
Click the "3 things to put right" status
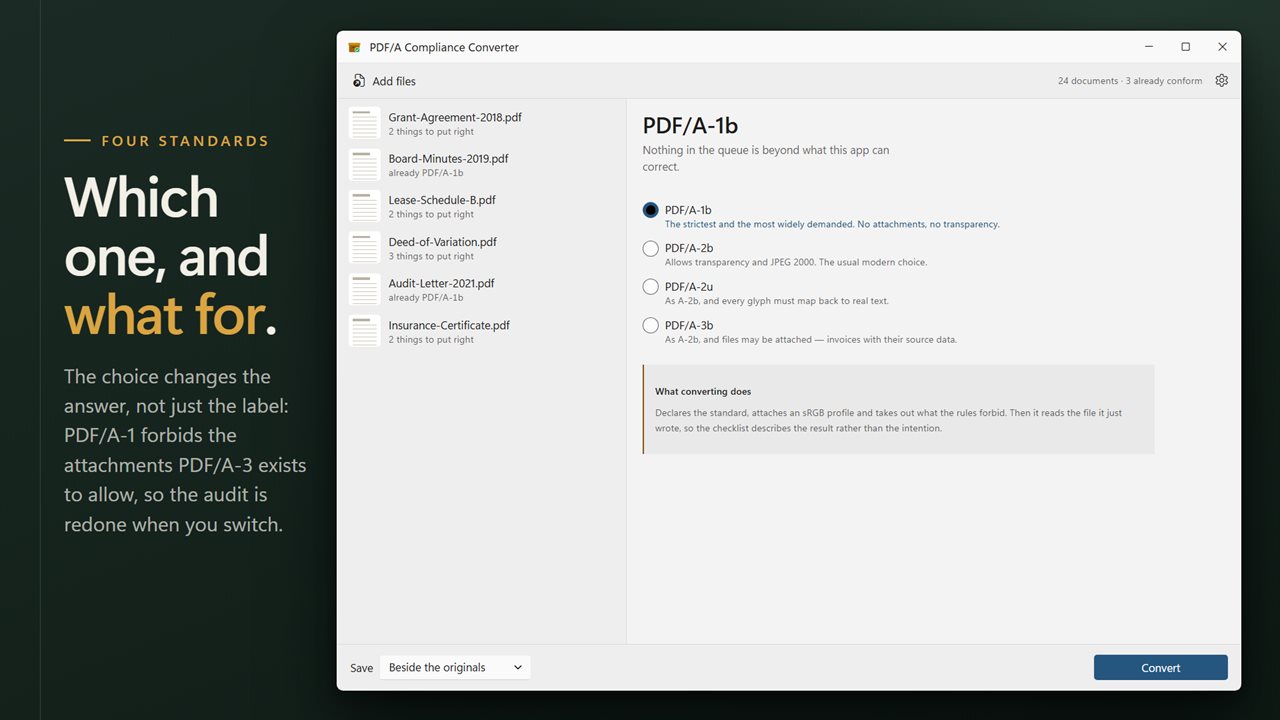(431, 257)
